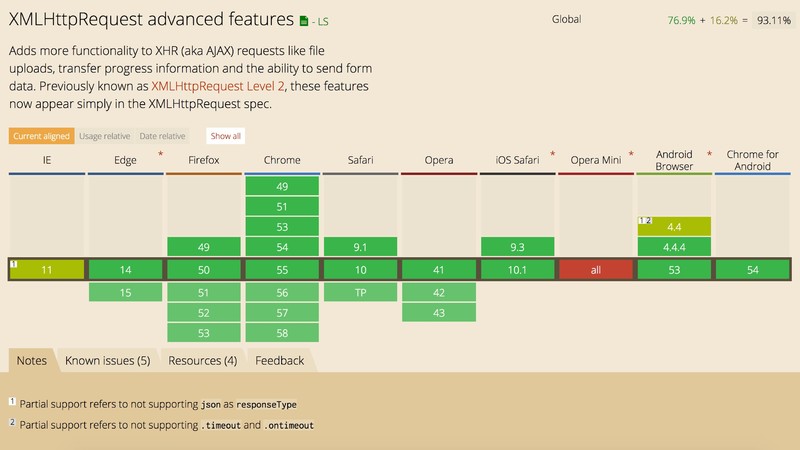Click note 1 about json responseType
Image resolution: width=800 pixels, height=450 pixels.
pyautogui.click(x=153, y=404)
